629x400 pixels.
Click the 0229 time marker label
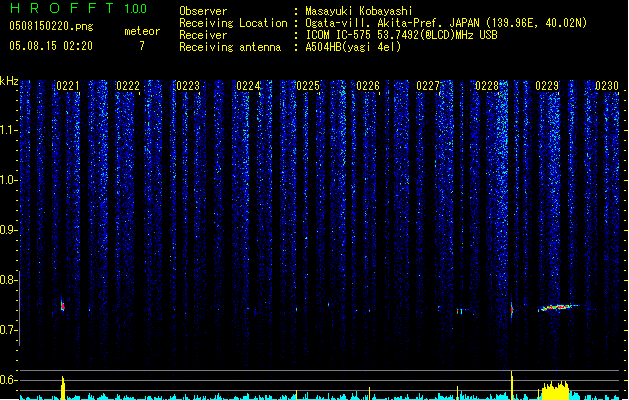click(547, 86)
